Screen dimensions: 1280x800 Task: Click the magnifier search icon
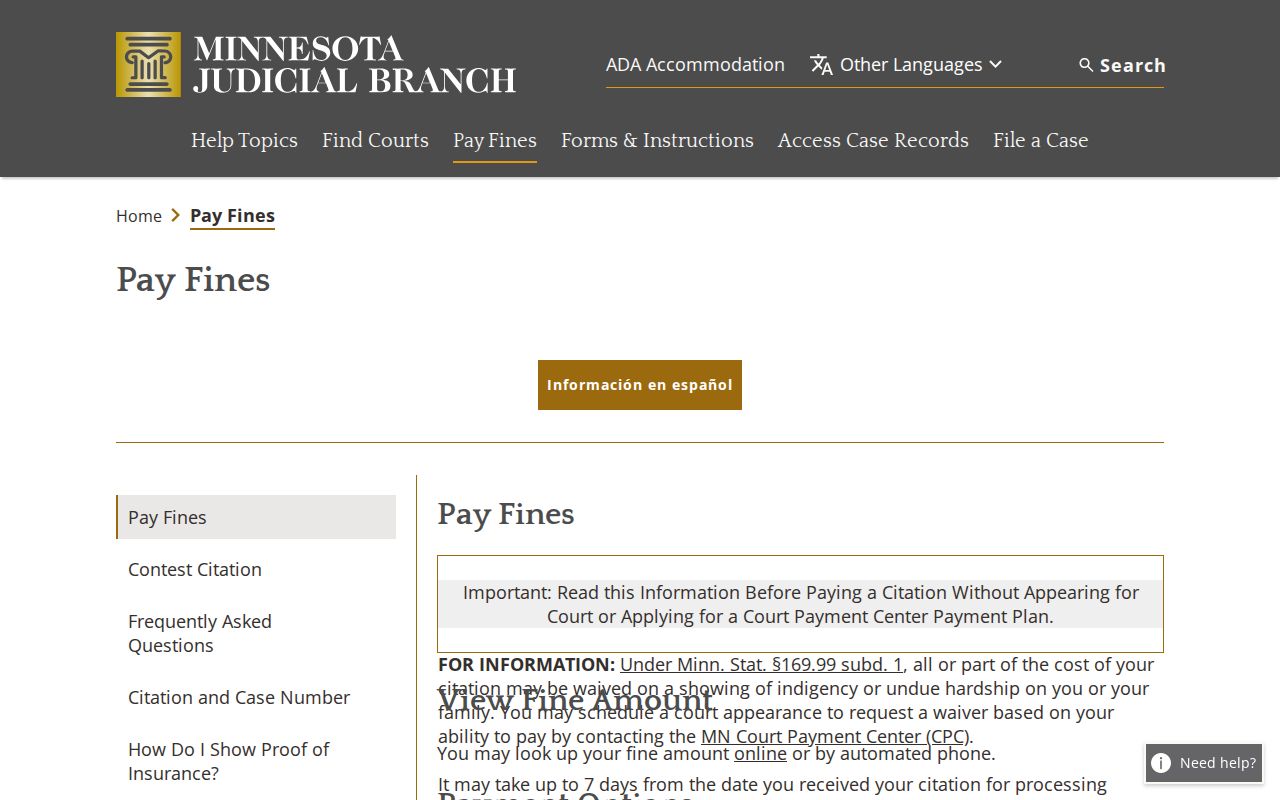point(1086,65)
